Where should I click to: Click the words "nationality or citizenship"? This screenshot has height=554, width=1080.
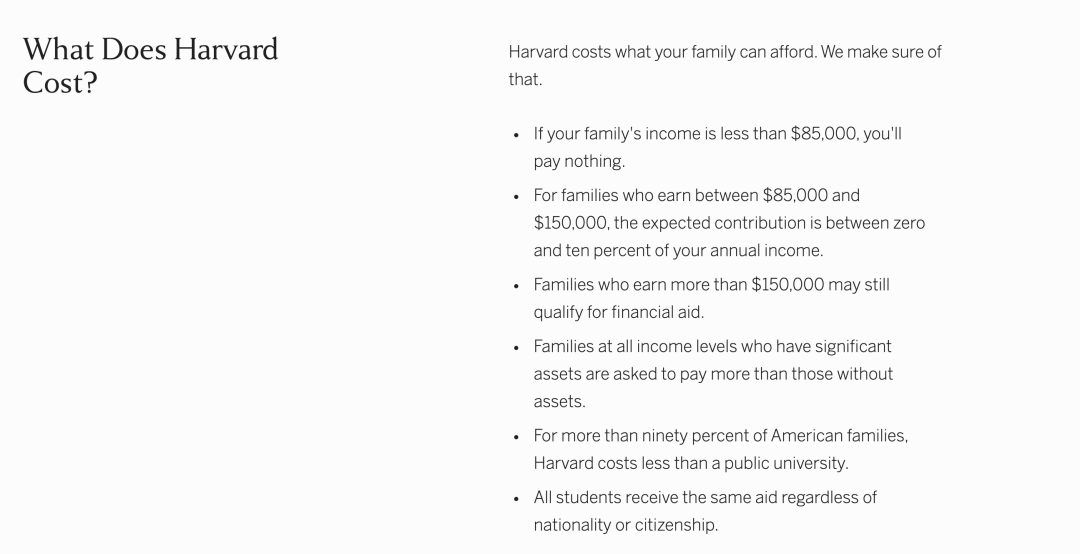[x=625, y=525]
